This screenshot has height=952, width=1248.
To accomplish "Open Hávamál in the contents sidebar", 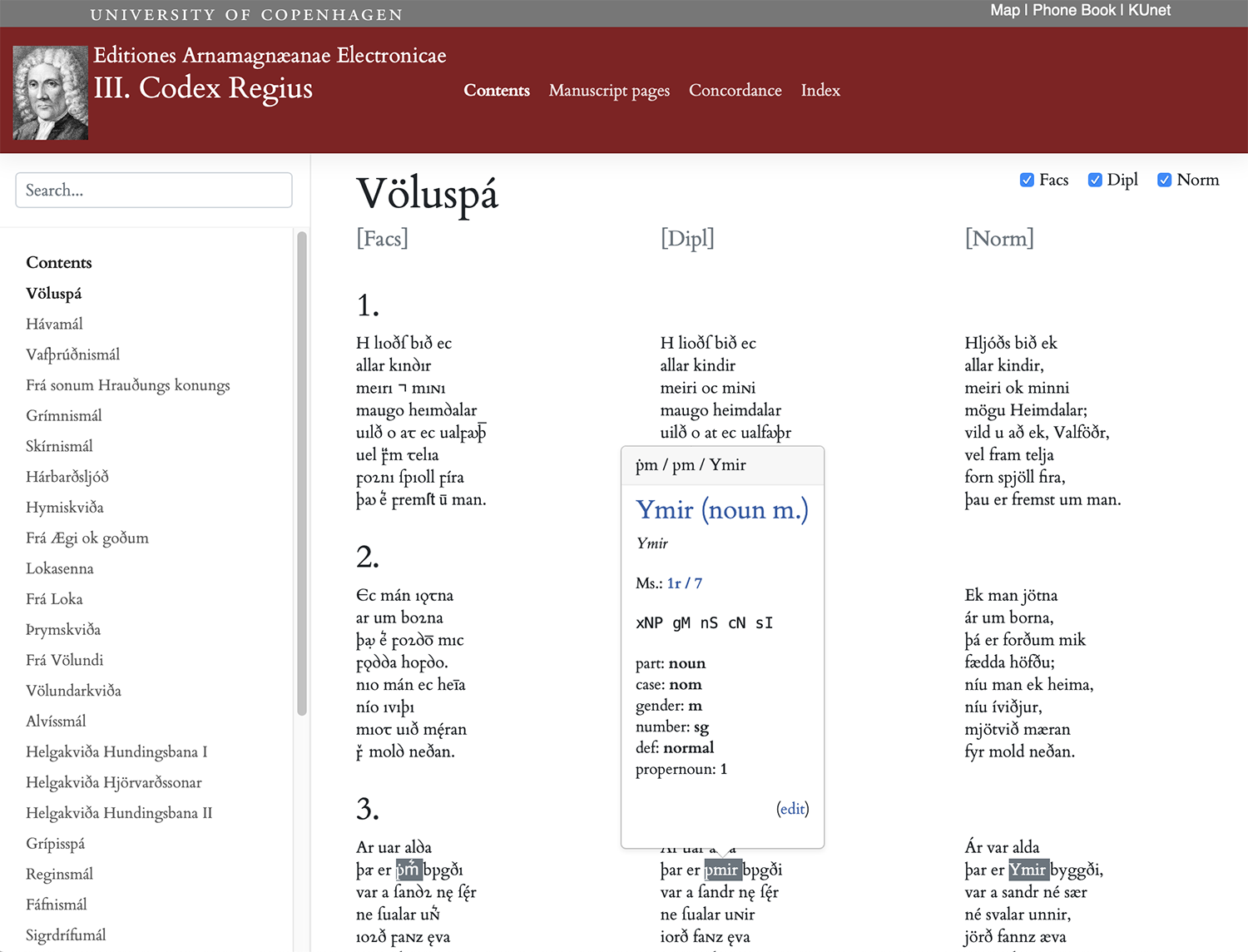I will [x=54, y=324].
